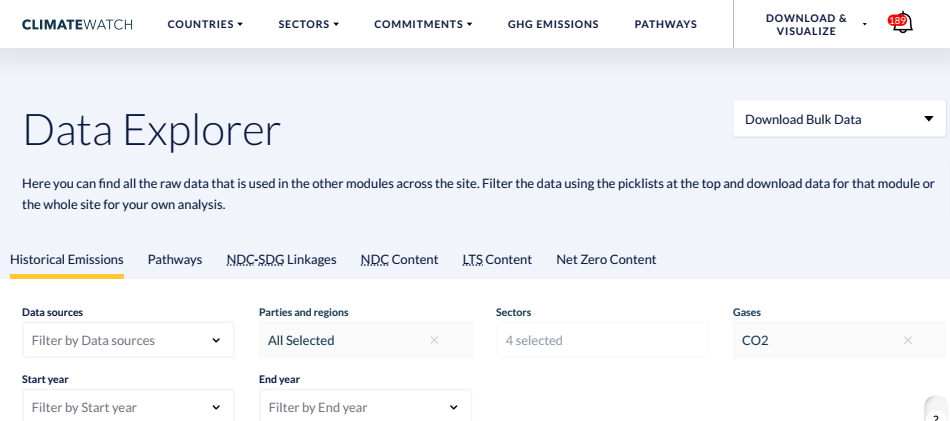The width and height of the screenshot is (950, 421).
Task: Expand the Countries menu arrow
Action: (x=240, y=24)
